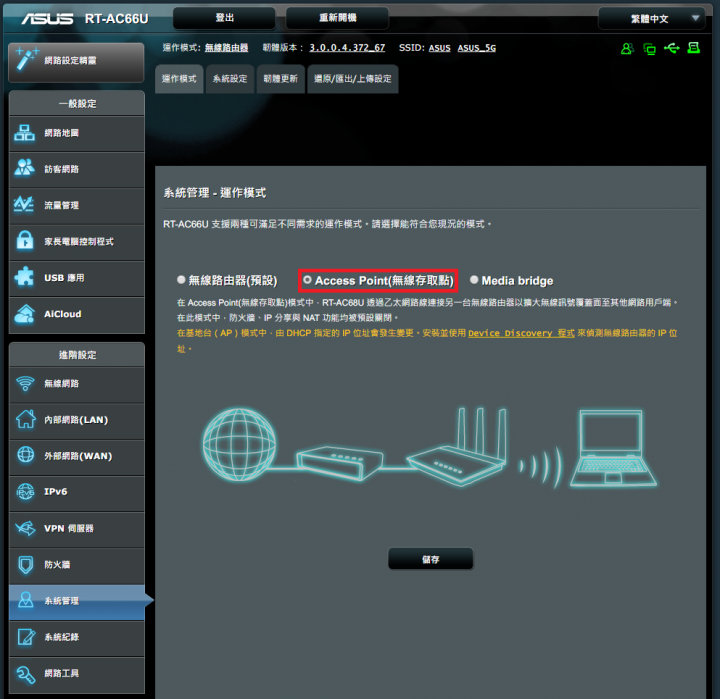Screen dimensions: 720x699
Task: Switch to the 運作模式 tab
Action: pyautogui.click(x=179, y=79)
